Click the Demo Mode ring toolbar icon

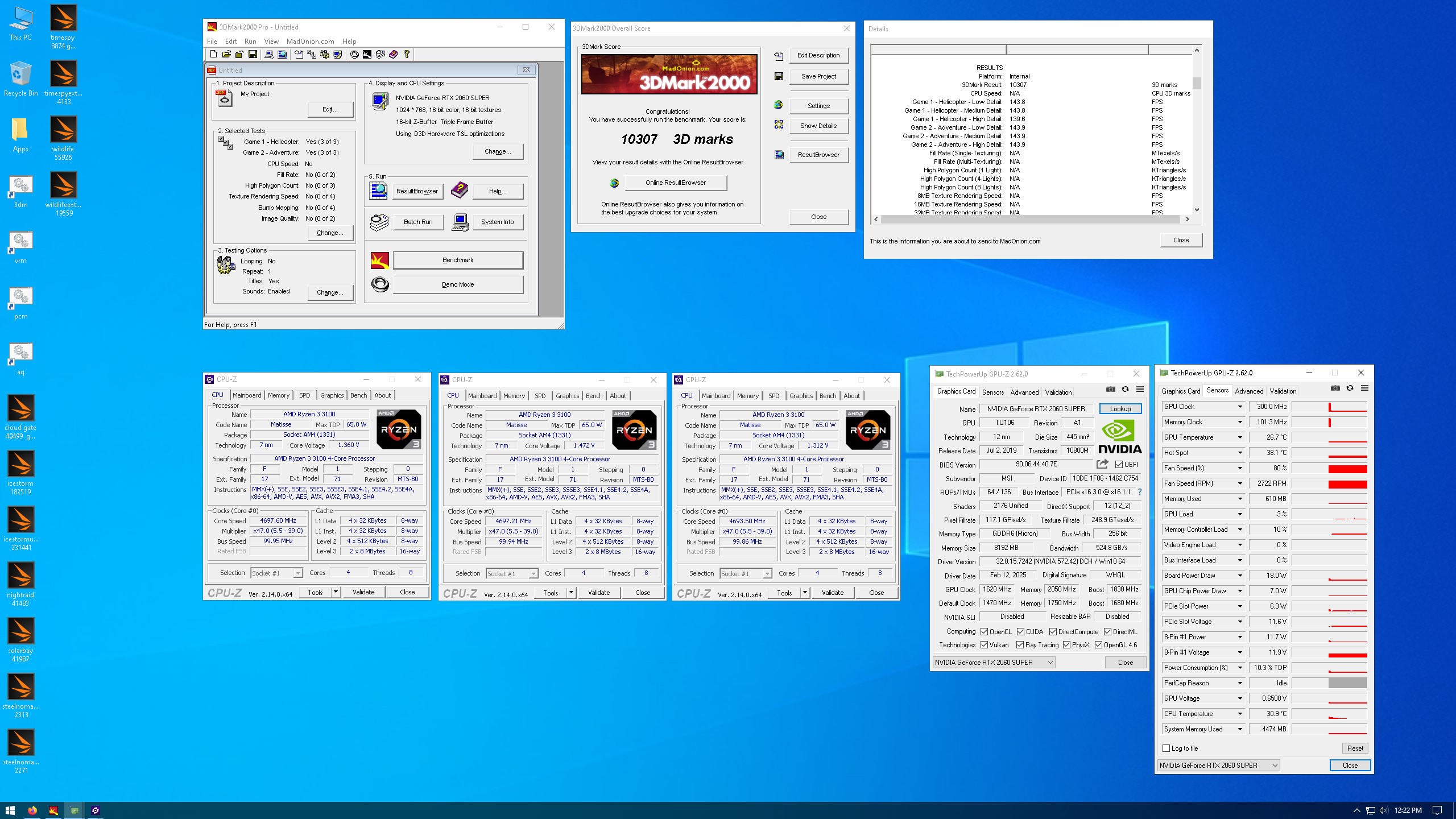354,54
